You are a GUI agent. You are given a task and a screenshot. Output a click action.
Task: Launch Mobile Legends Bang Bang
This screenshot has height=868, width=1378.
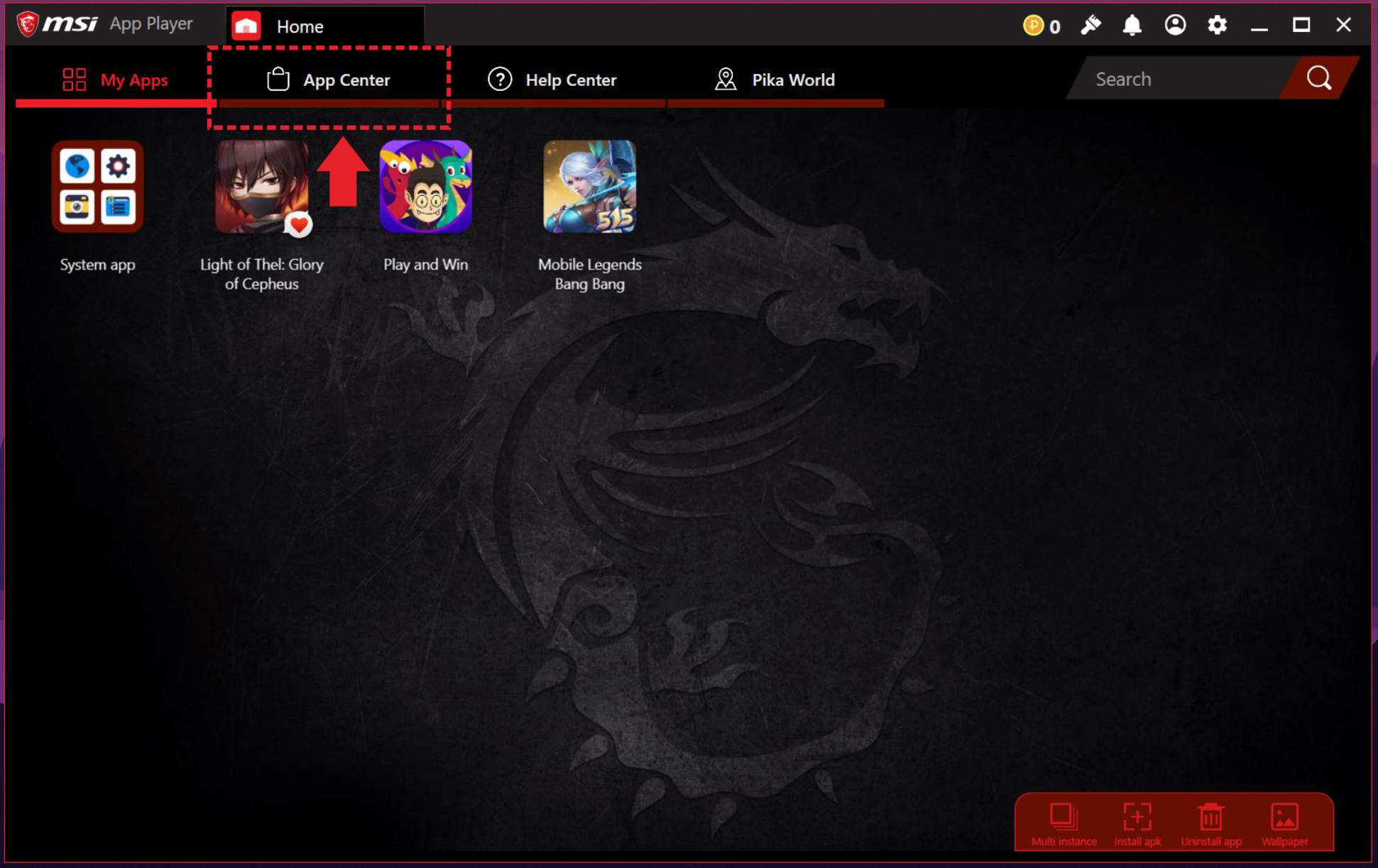pyautogui.click(x=589, y=187)
